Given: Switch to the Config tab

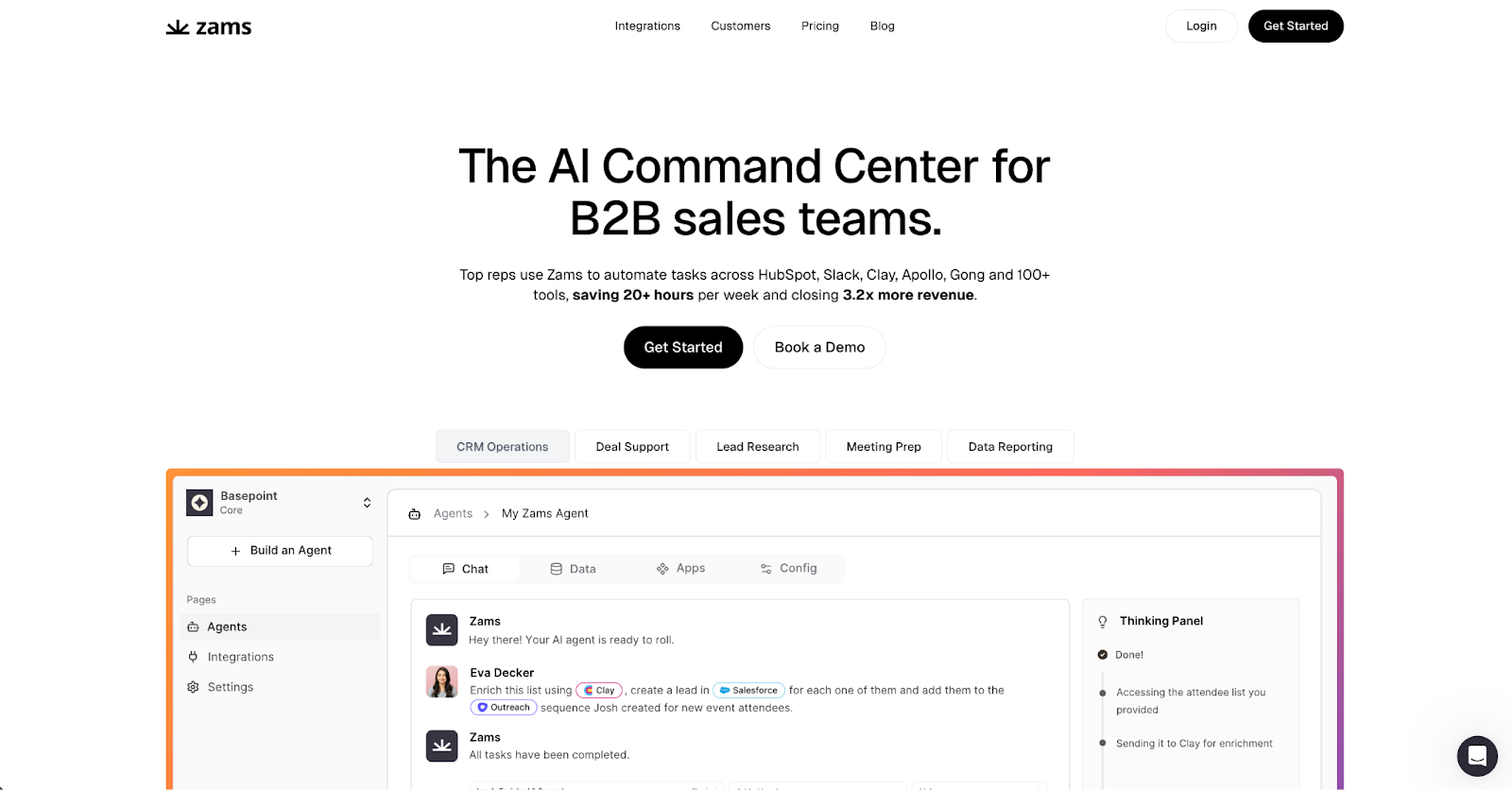Looking at the screenshot, I should coord(788,568).
